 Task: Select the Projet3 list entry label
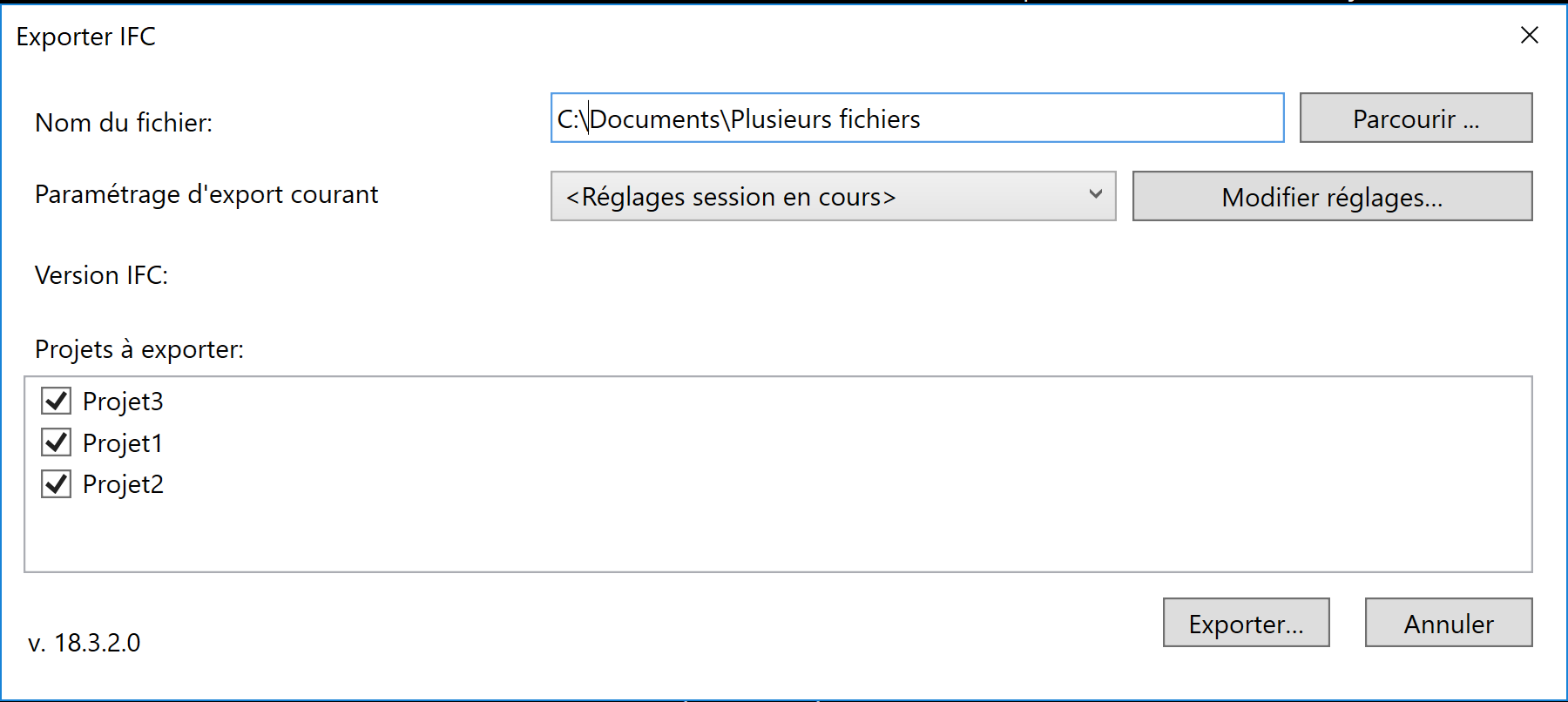[123, 402]
